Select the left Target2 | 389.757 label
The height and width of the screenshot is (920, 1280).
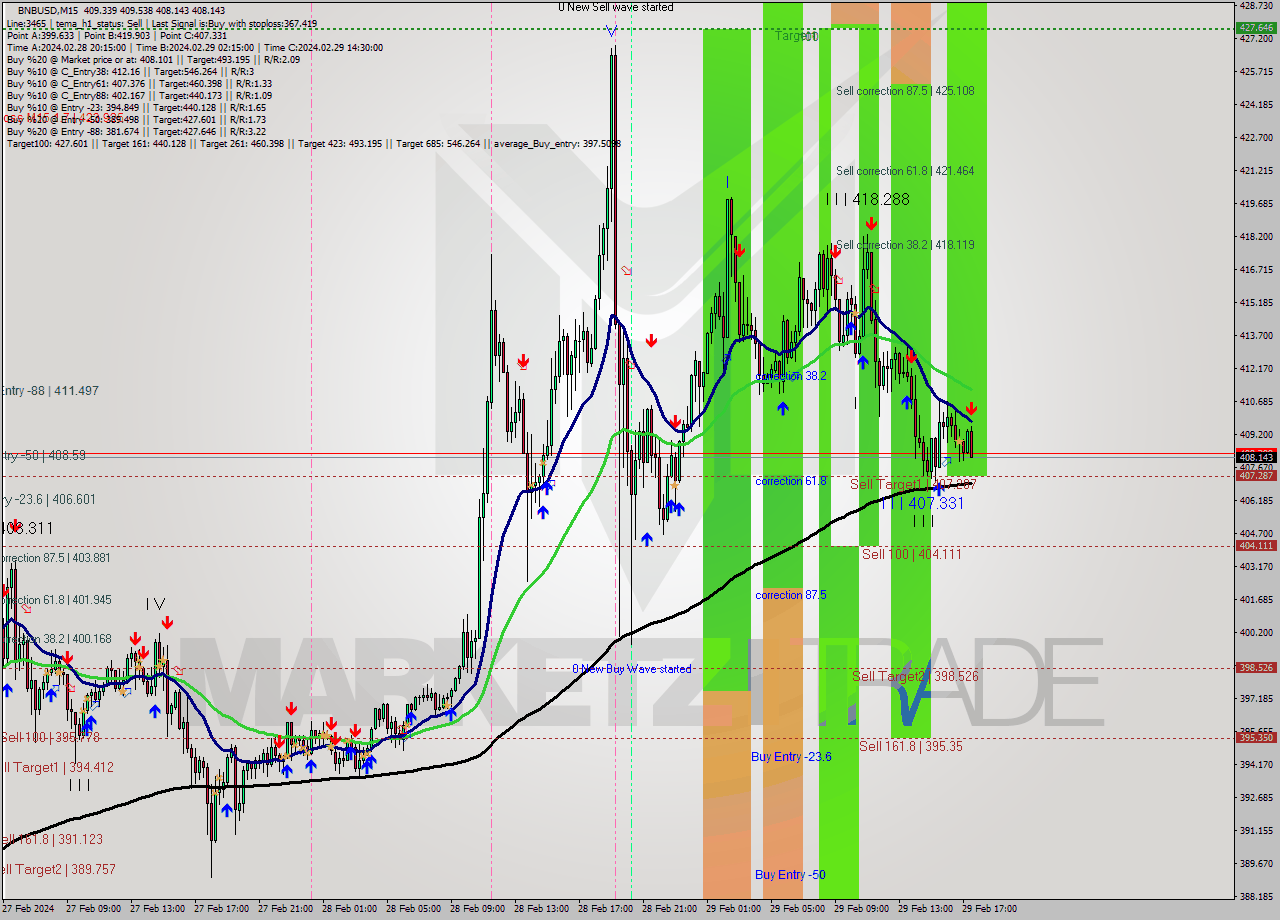pos(58,870)
